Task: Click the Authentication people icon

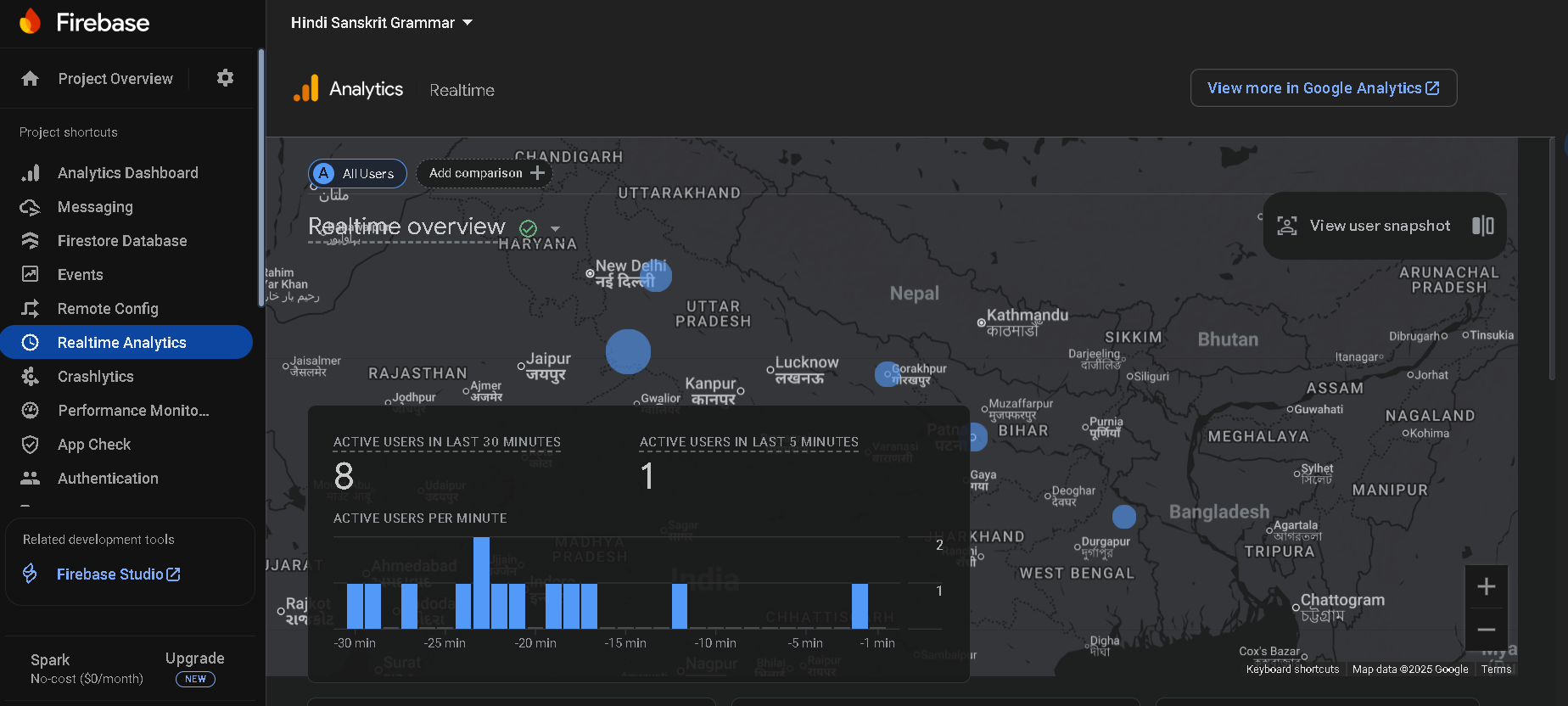Action: tap(31, 479)
